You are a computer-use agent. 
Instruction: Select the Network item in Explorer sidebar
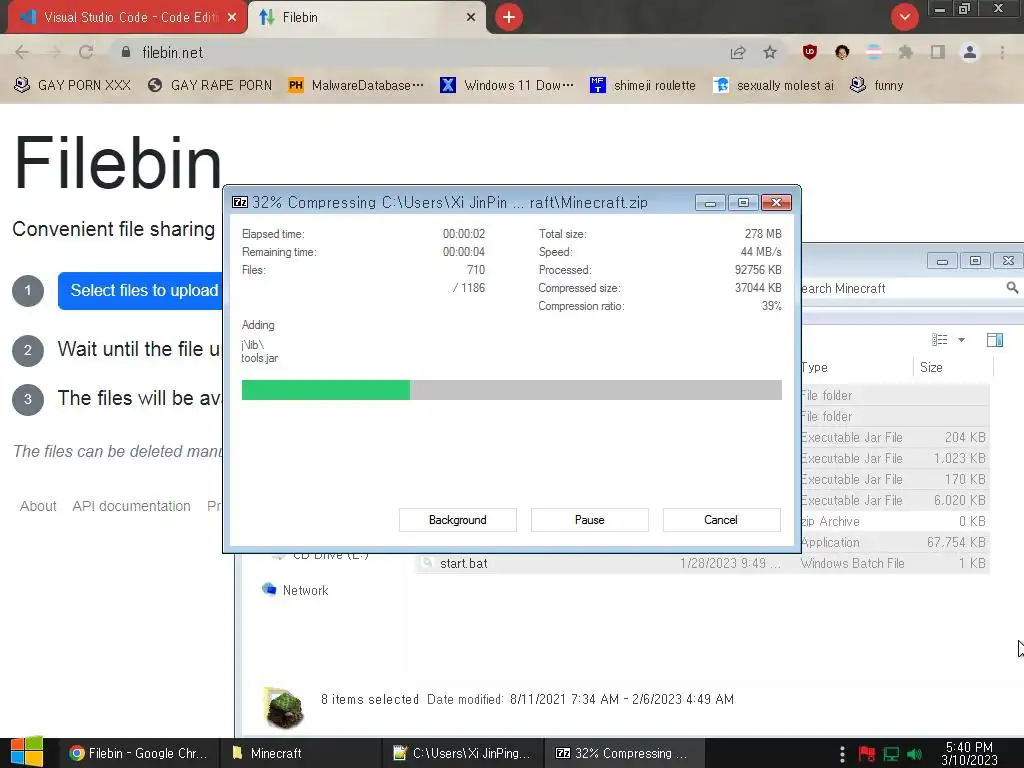coord(295,590)
